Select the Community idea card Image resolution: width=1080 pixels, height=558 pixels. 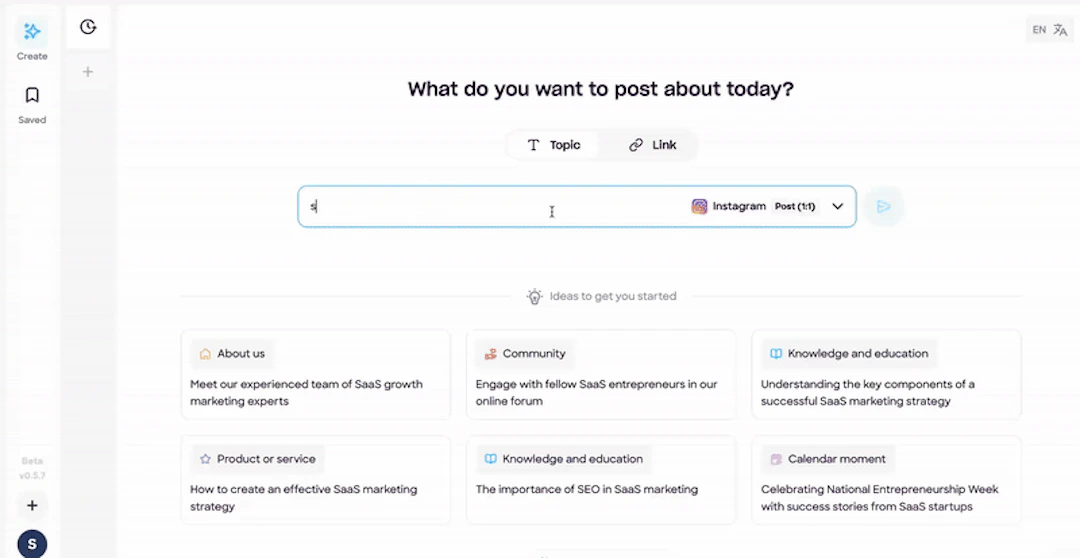(x=600, y=374)
